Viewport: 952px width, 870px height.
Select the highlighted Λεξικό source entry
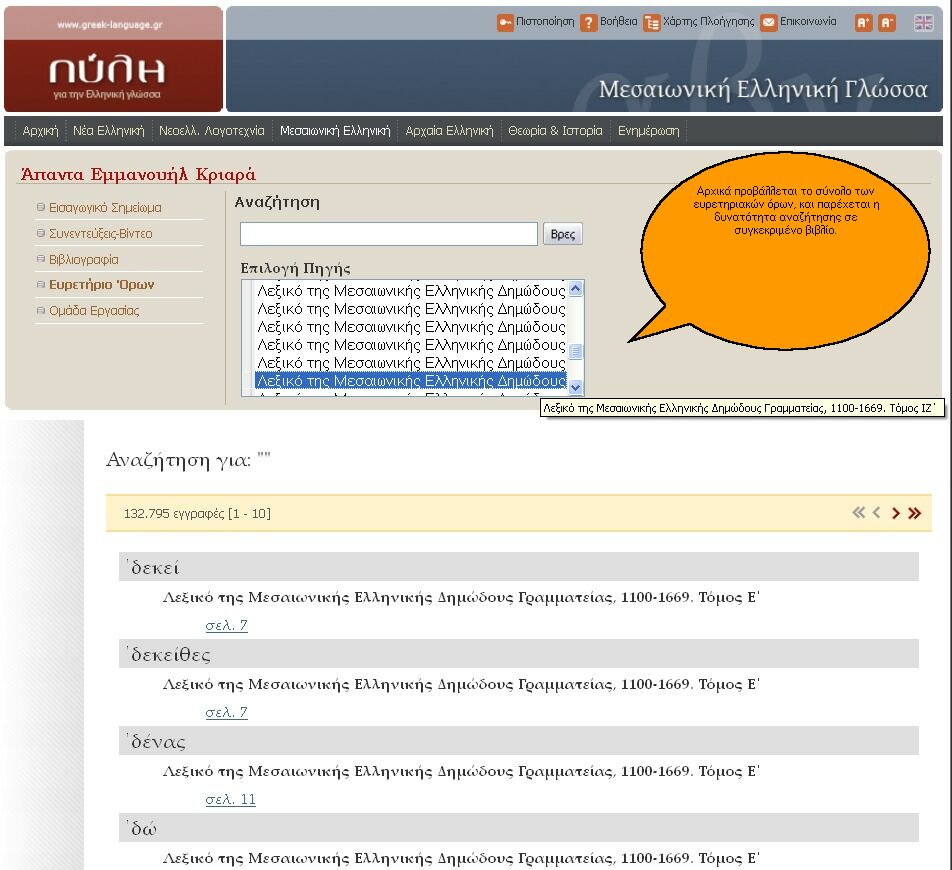click(410, 381)
